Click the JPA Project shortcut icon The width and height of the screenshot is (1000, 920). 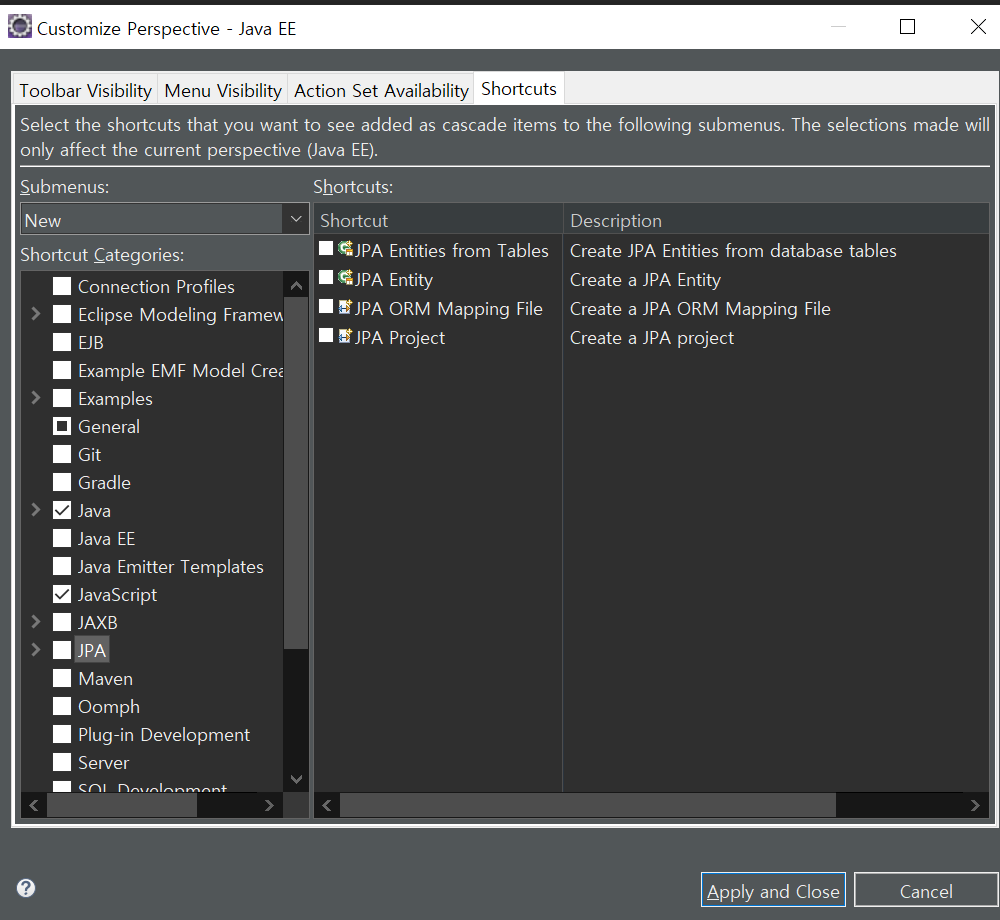click(x=345, y=335)
